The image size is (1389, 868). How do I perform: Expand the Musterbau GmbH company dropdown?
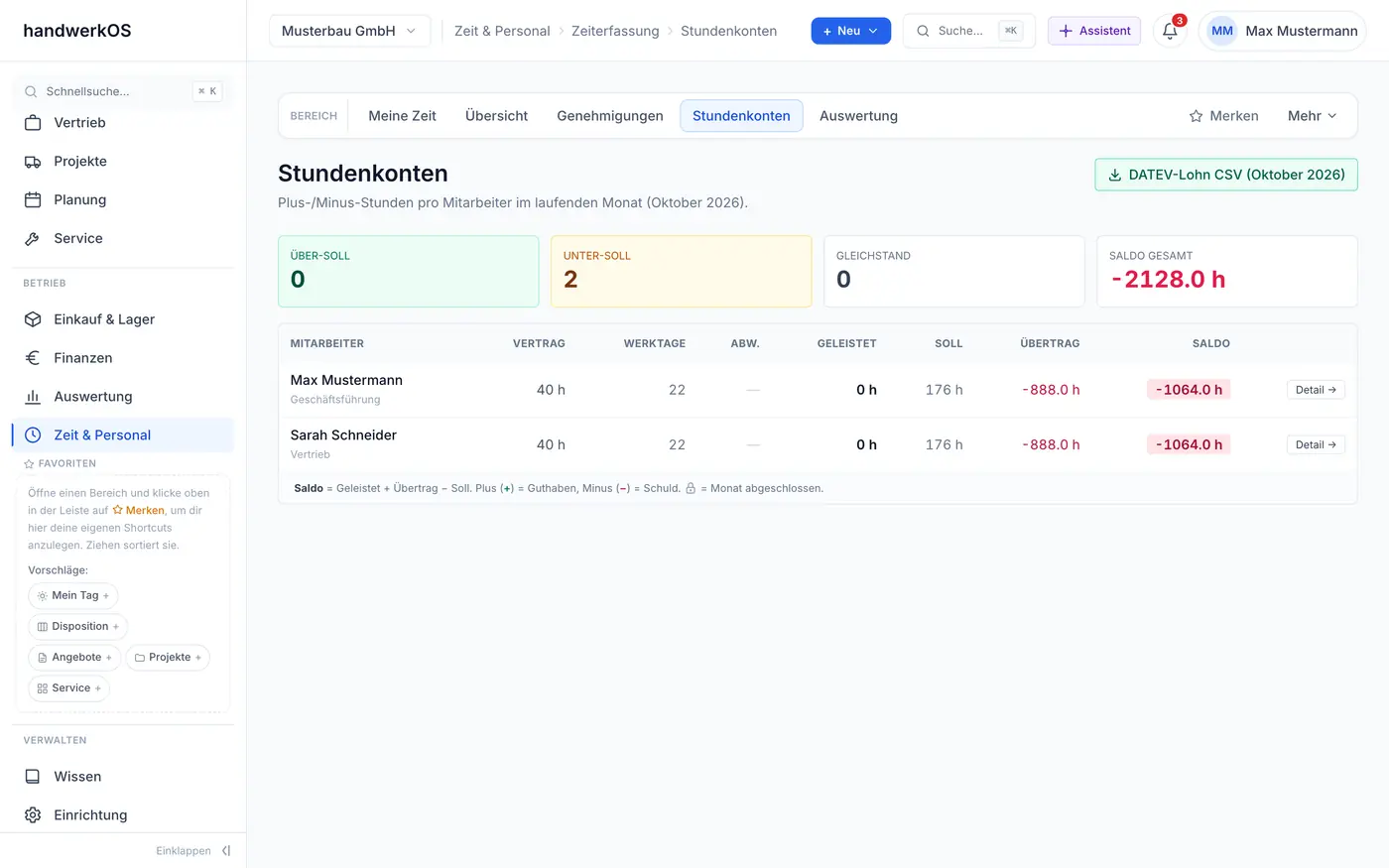350,31
